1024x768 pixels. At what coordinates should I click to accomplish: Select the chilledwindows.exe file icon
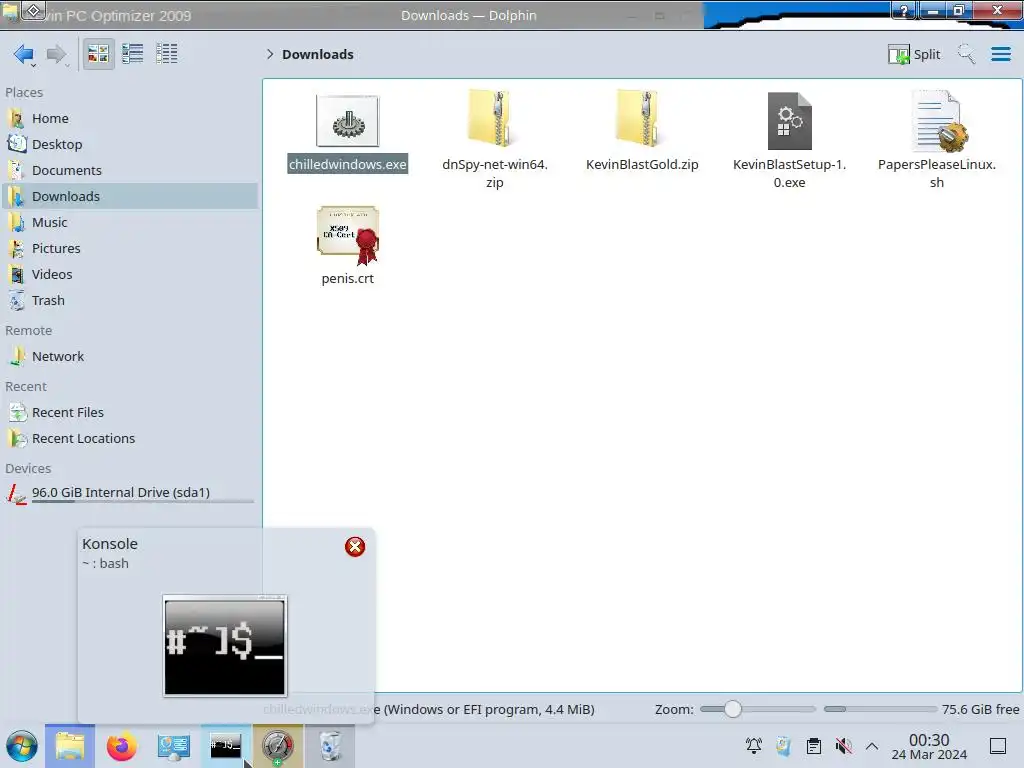347,121
